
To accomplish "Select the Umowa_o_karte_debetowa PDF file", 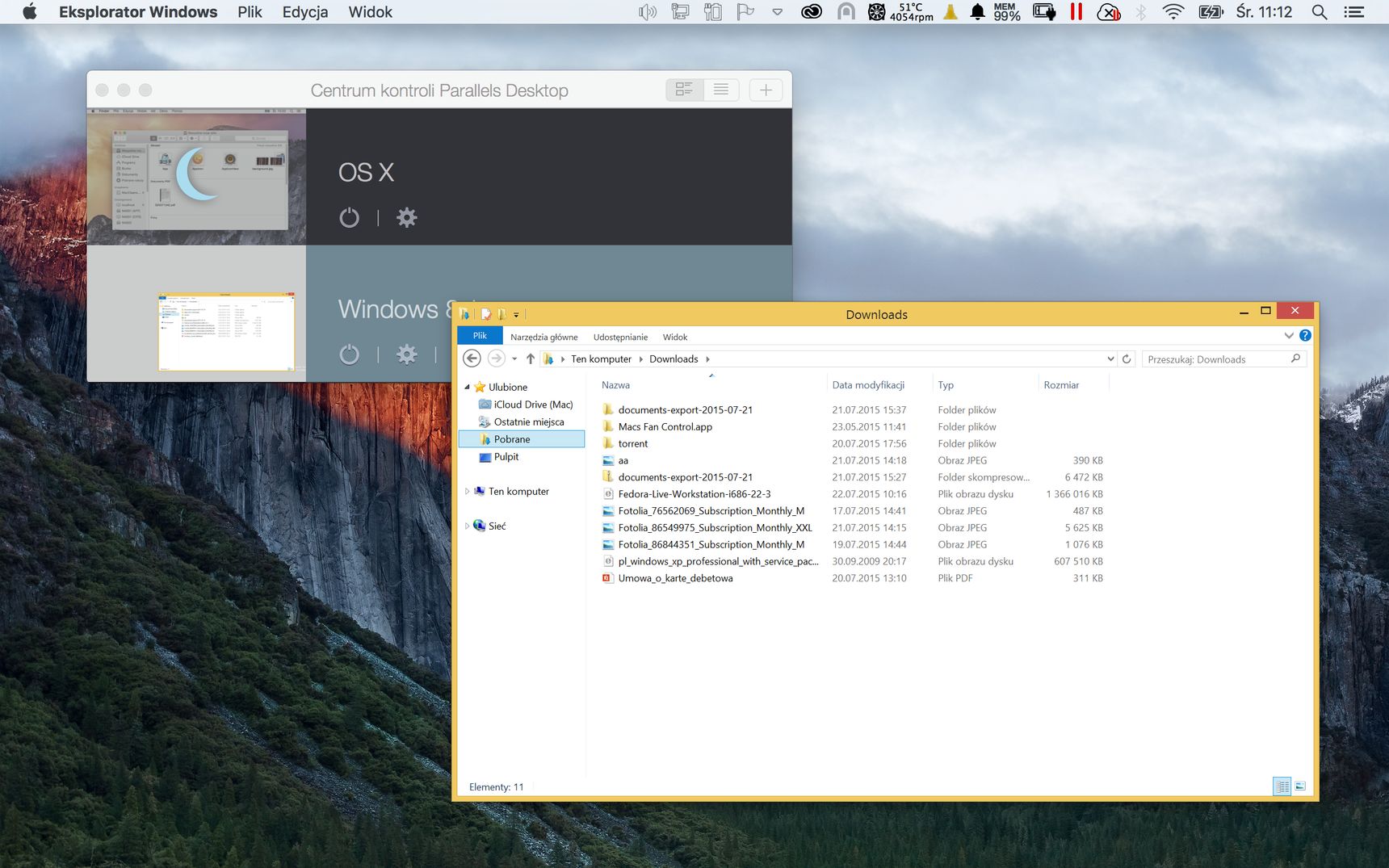I will [675, 578].
